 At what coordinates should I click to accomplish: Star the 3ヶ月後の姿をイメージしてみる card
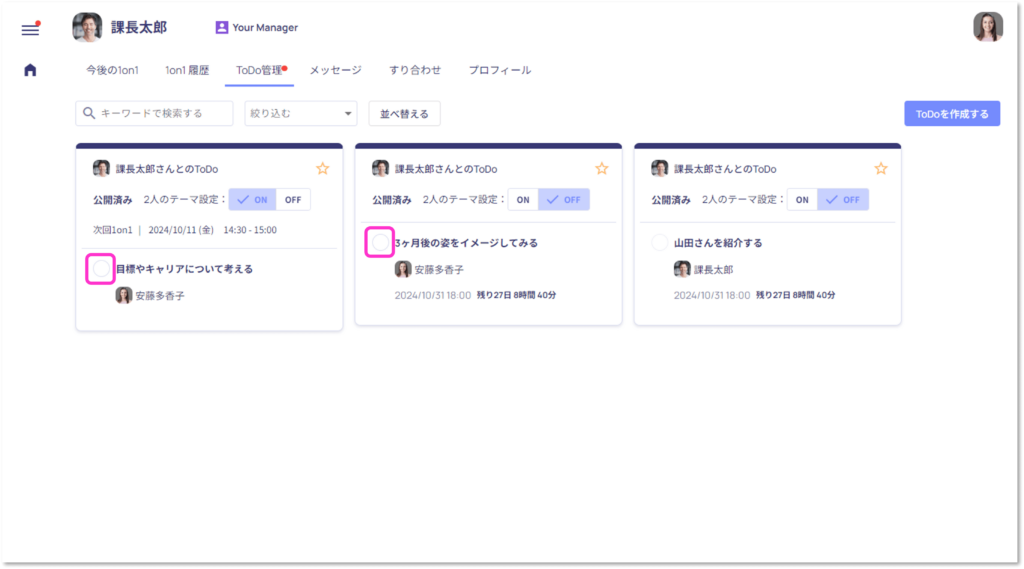tap(601, 169)
